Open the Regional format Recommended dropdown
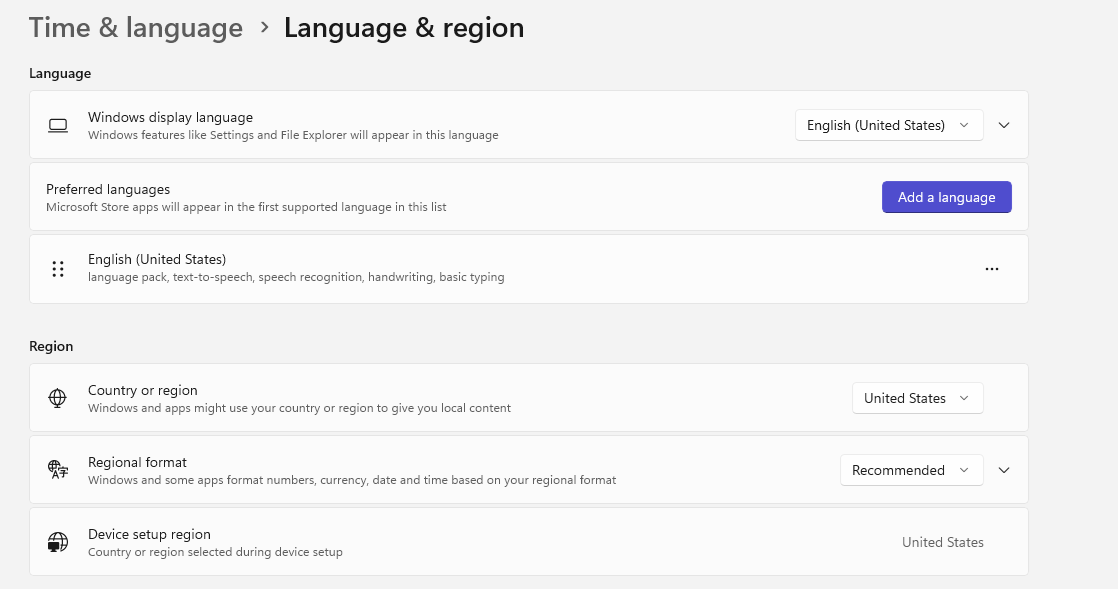1118x589 pixels. [910, 470]
